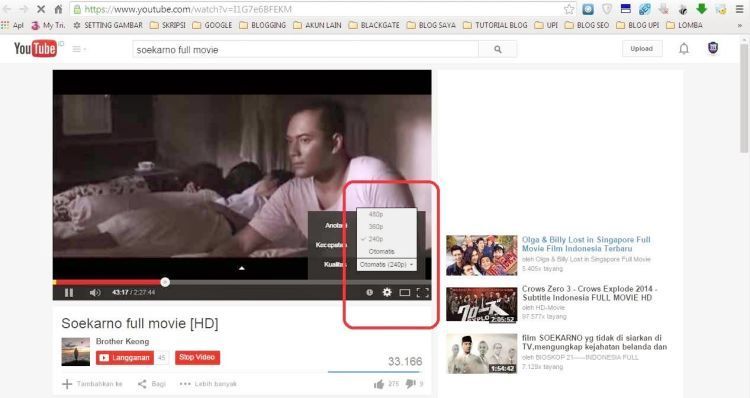Stop page loading with the X button
The width and height of the screenshot is (750, 398).
tap(41, 9)
